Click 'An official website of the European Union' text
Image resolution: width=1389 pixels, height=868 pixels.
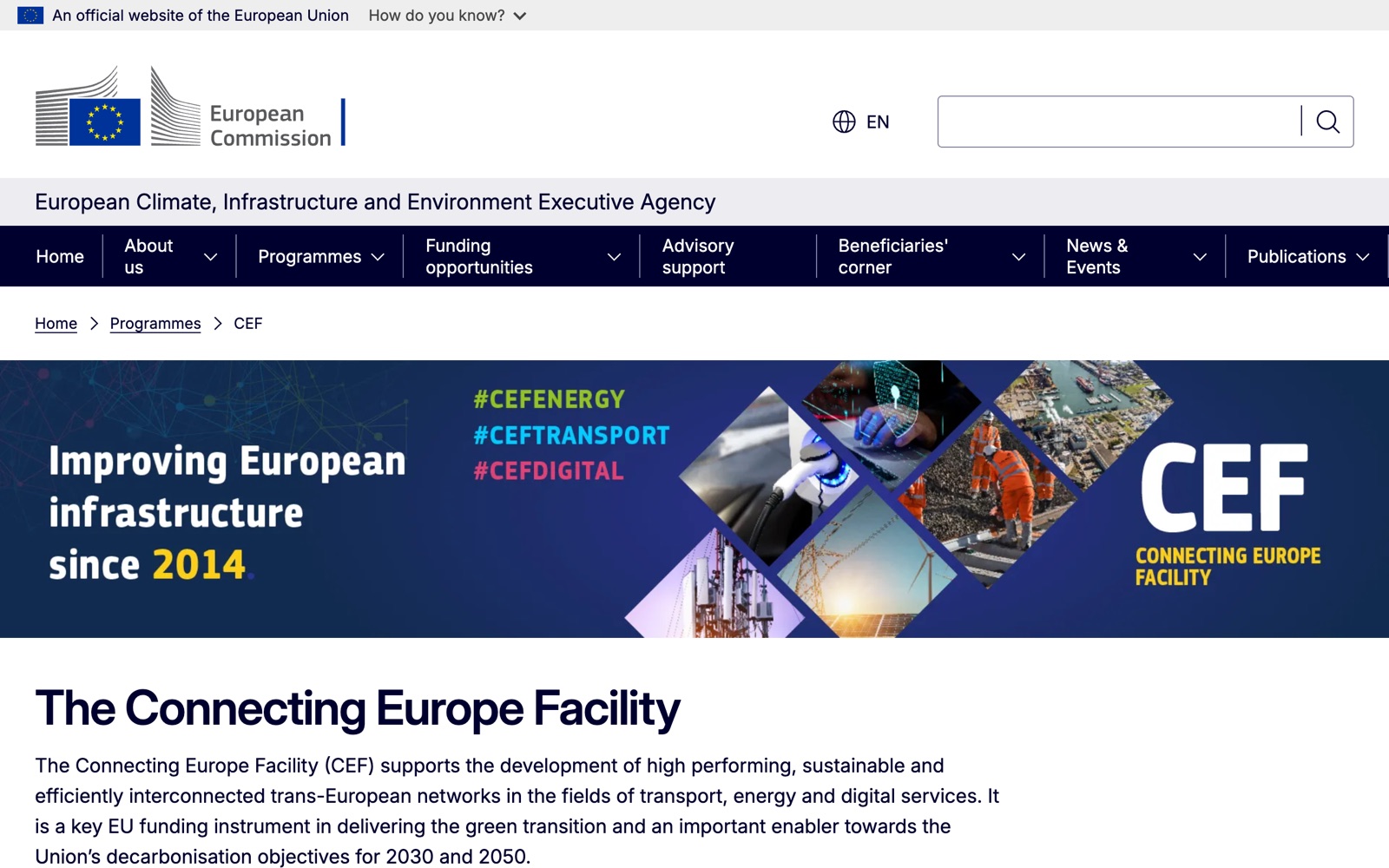coord(201,16)
